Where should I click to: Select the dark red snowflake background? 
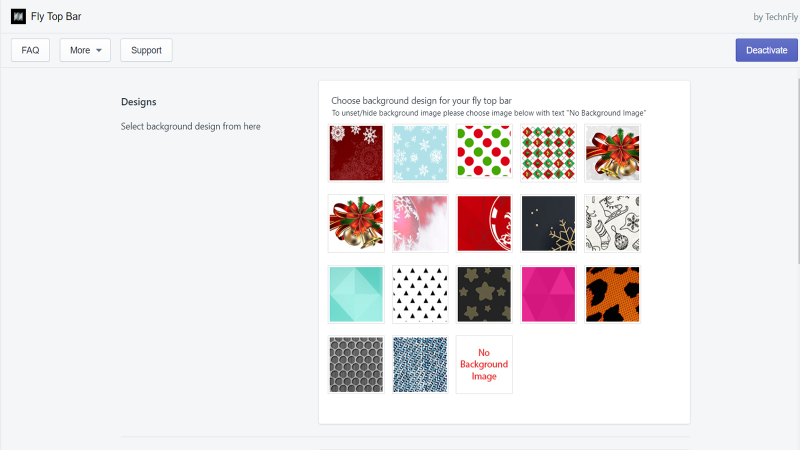[356, 153]
